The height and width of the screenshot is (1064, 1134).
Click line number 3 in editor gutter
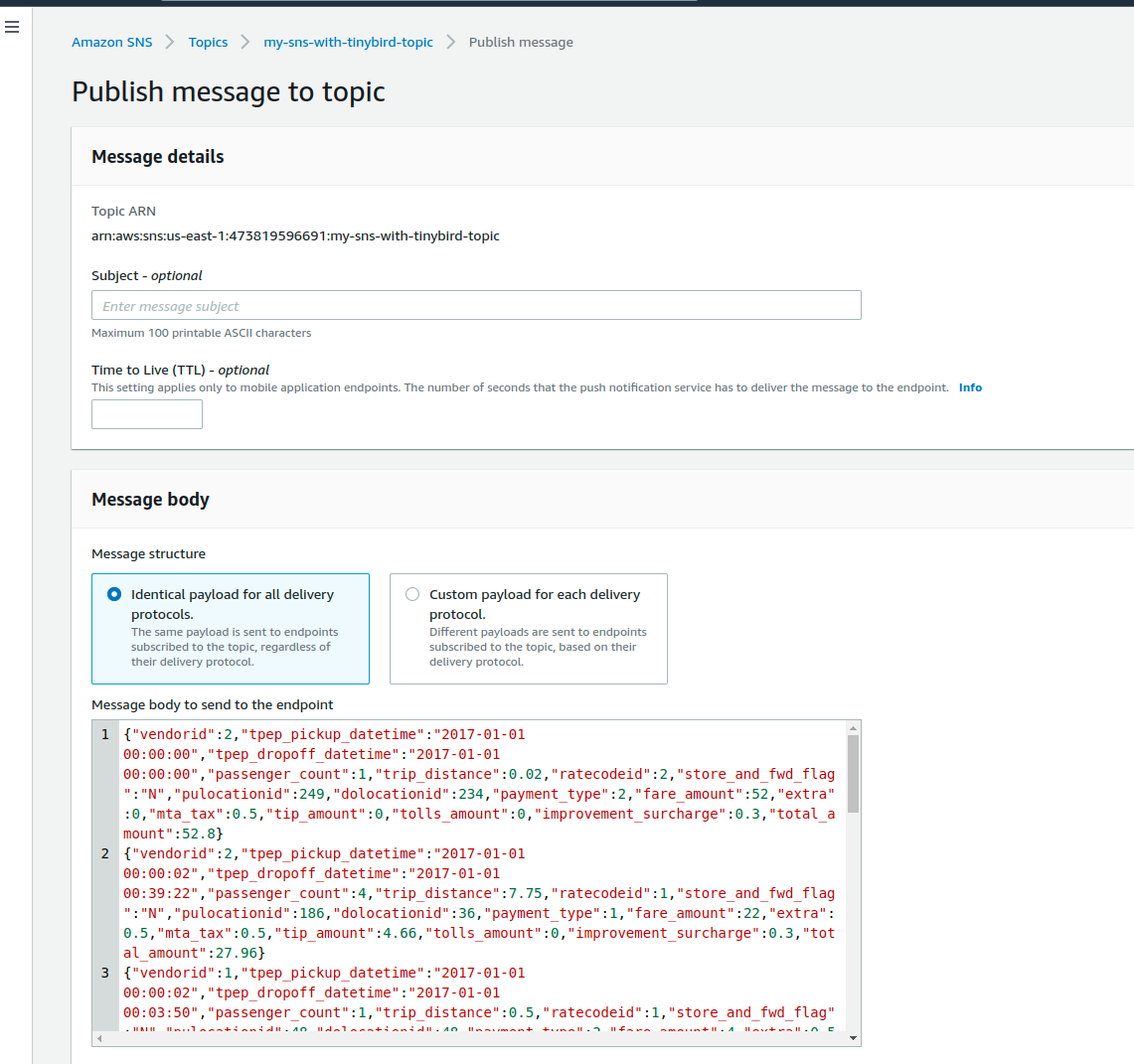pyautogui.click(x=105, y=973)
